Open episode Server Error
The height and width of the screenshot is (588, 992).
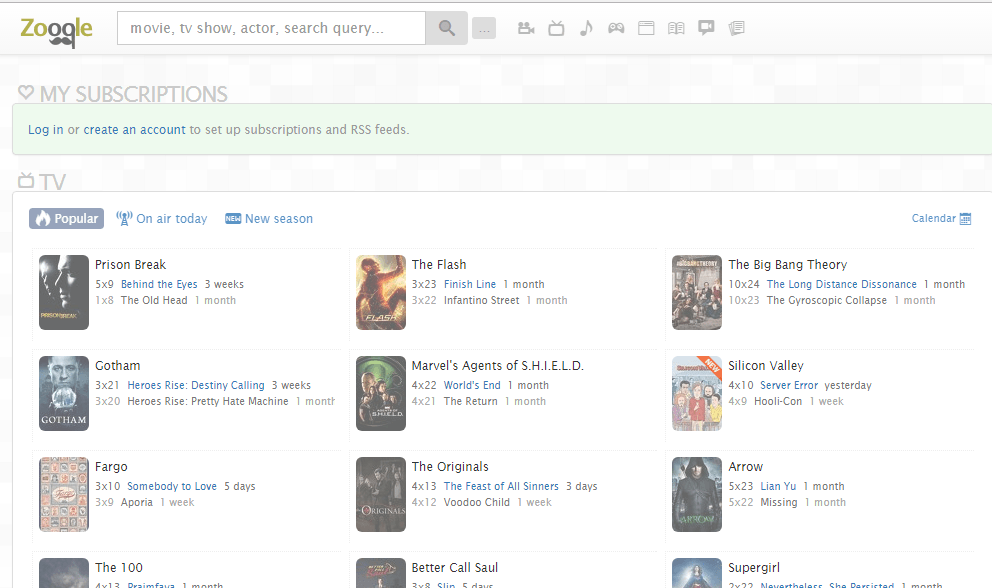click(x=789, y=385)
